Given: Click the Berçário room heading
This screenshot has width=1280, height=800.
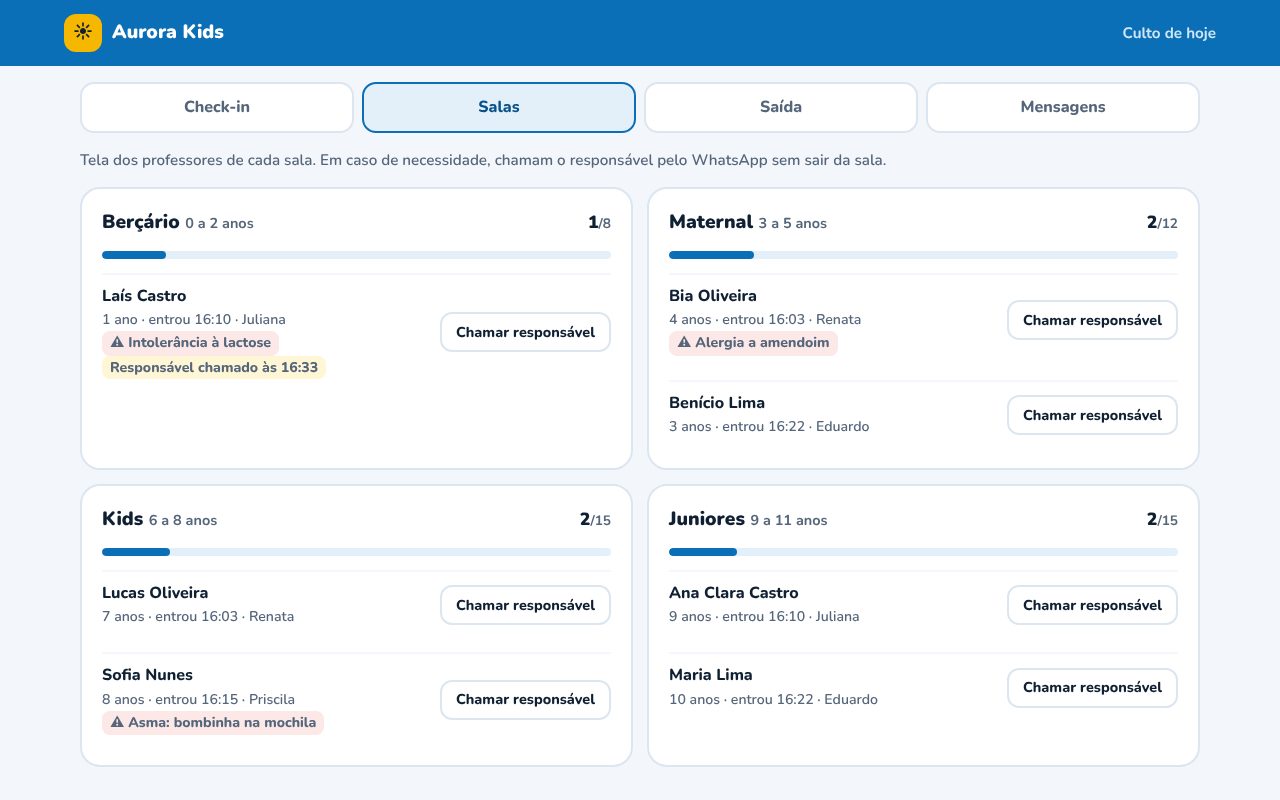Looking at the screenshot, I should pos(141,222).
